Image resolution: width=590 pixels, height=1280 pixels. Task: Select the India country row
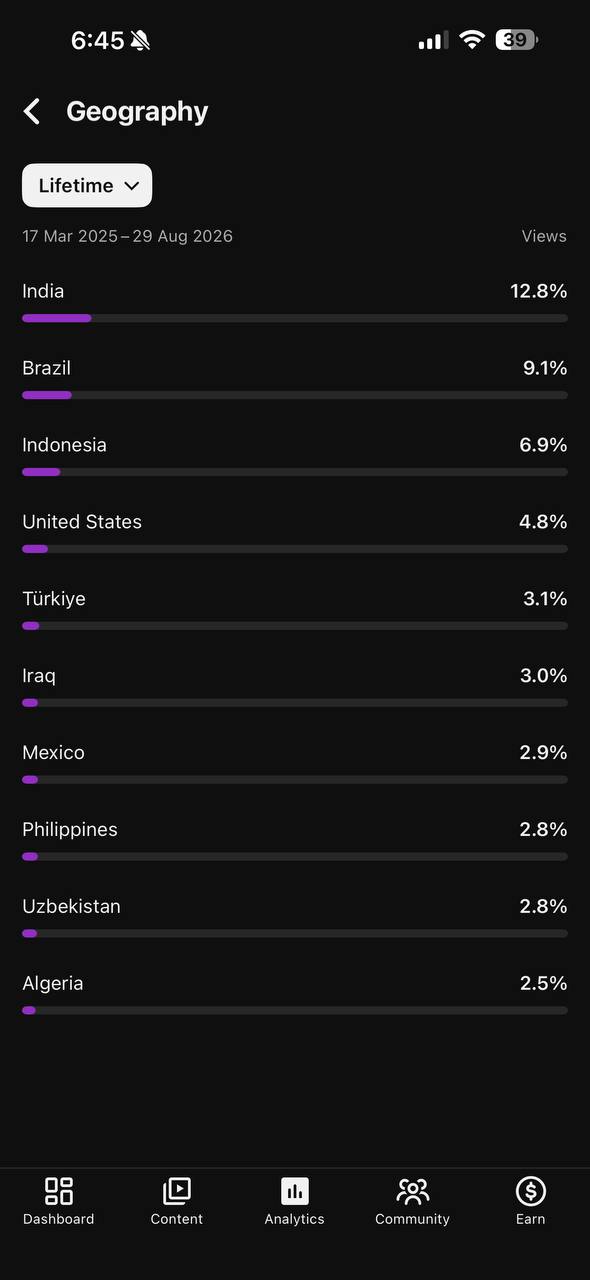coord(295,302)
